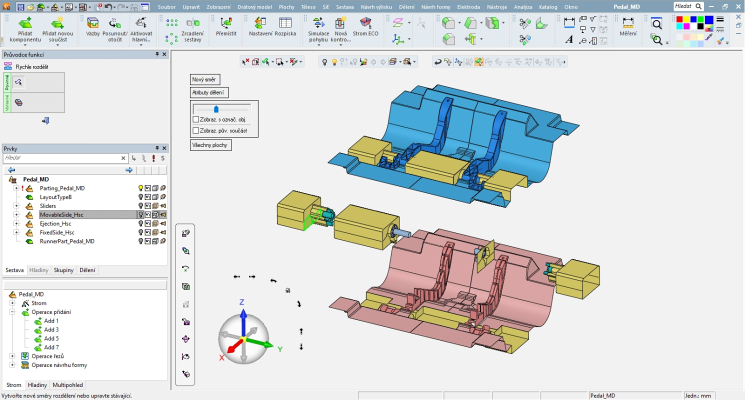Collapse the Operace přidání node
The image size is (745, 400).
[12, 312]
